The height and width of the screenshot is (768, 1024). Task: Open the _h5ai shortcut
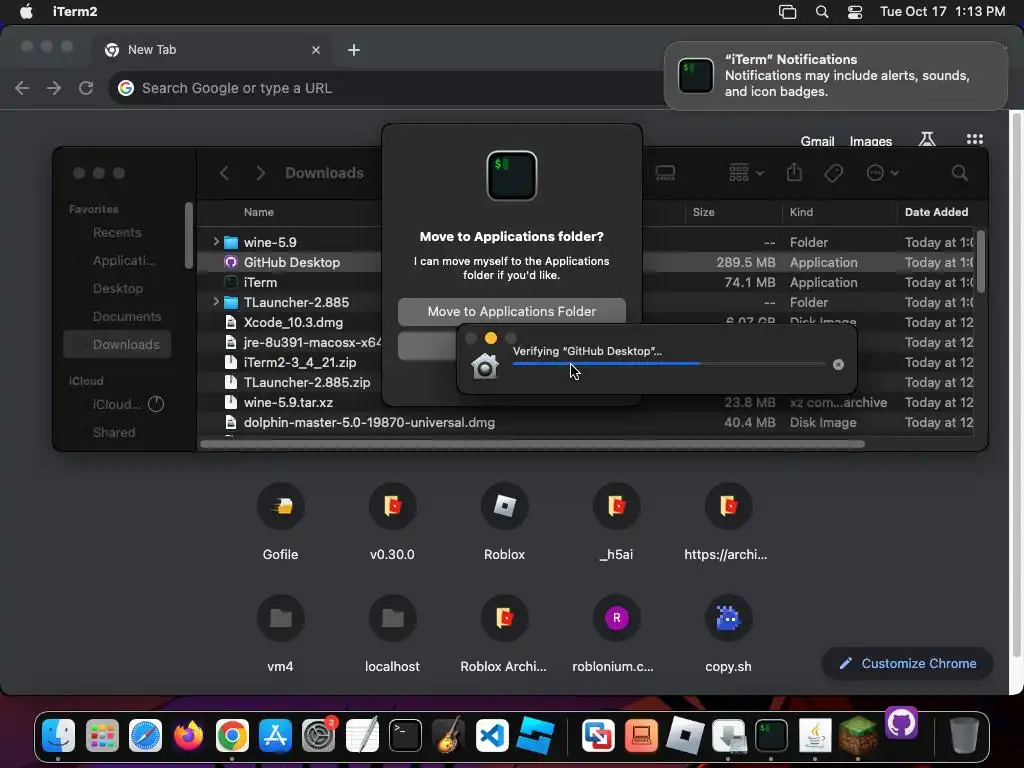(x=616, y=522)
